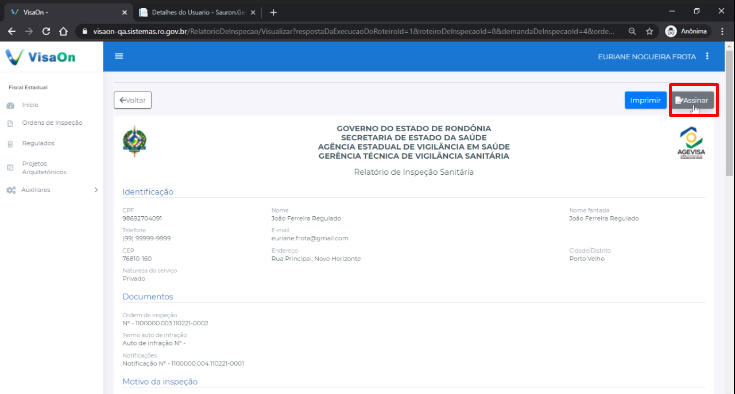The height and width of the screenshot is (394, 735).
Task: Open a new browser tab
Action: [x=273, y=13]
